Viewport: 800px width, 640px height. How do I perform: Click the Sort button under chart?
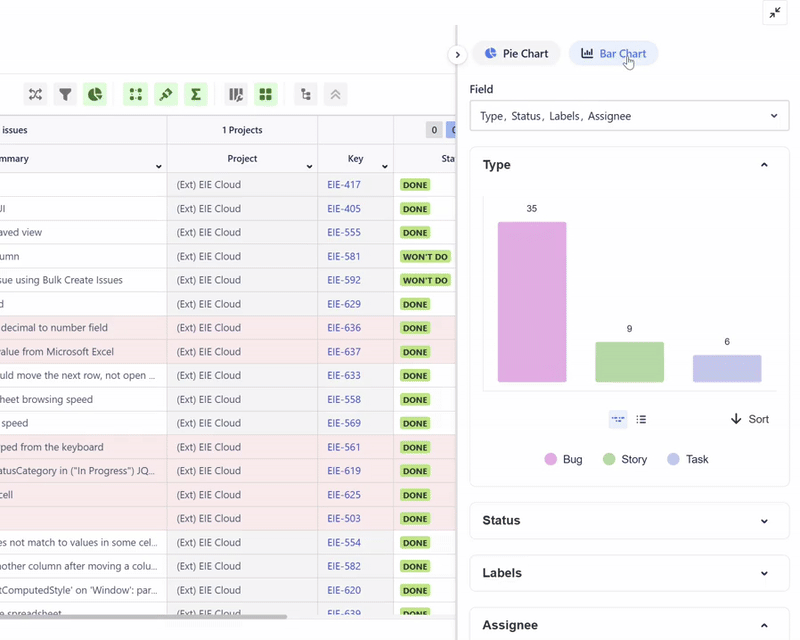(749, 419)
